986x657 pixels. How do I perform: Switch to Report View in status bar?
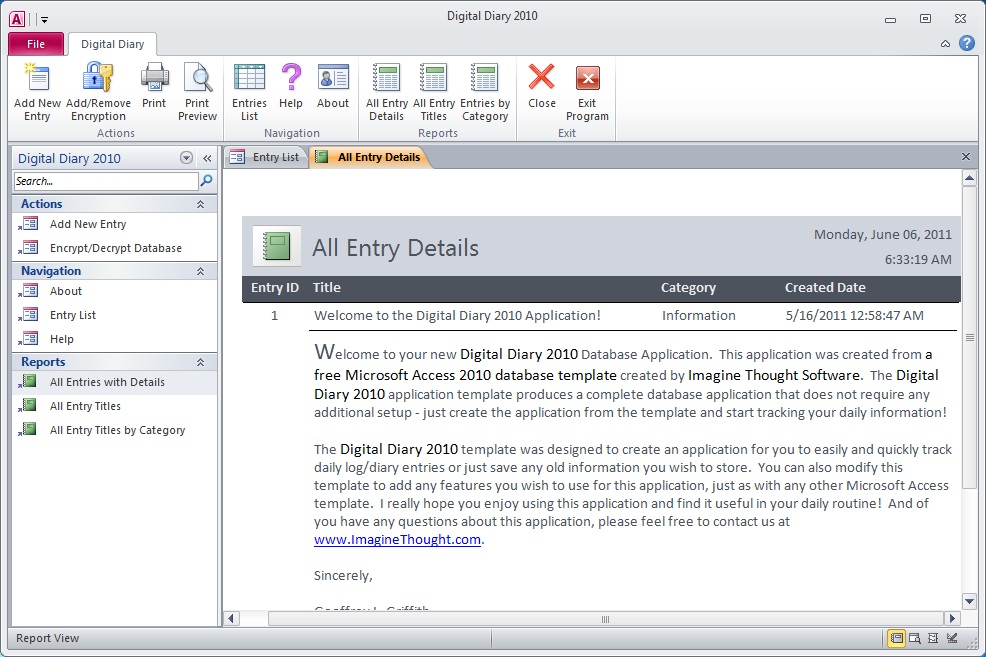tap(896, 638)
